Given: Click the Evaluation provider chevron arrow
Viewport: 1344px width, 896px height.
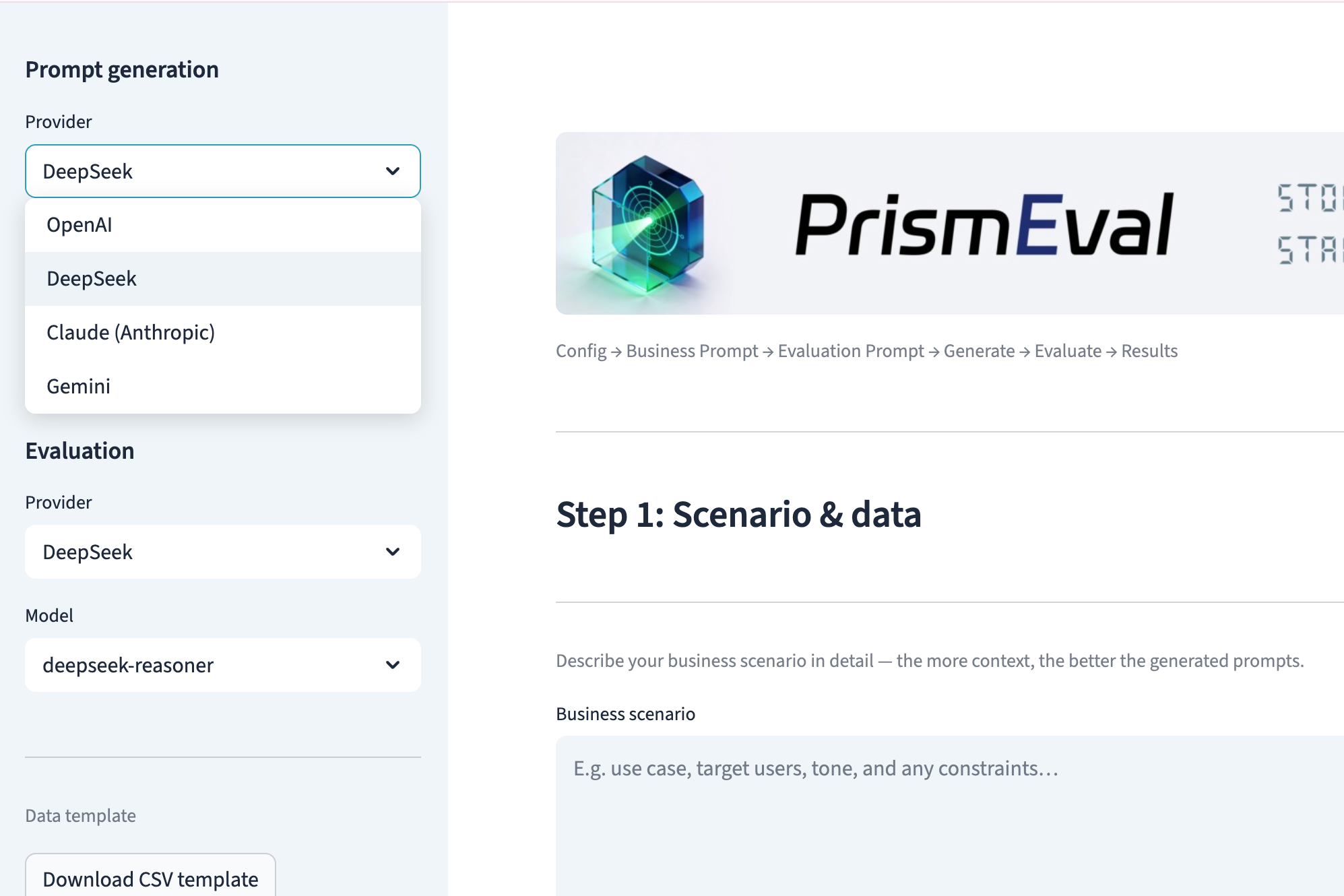Looking at the screenshot, I should pyautogui.click(x=393, y=552).
